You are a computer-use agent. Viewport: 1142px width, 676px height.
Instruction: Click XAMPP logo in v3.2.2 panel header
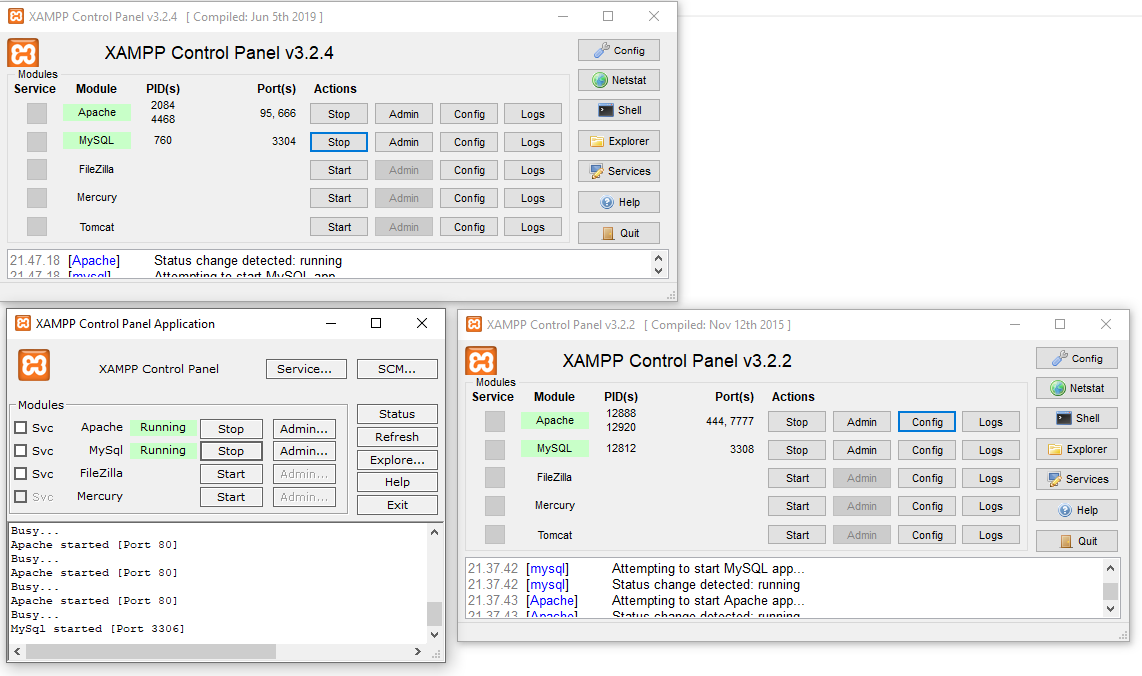481,361
